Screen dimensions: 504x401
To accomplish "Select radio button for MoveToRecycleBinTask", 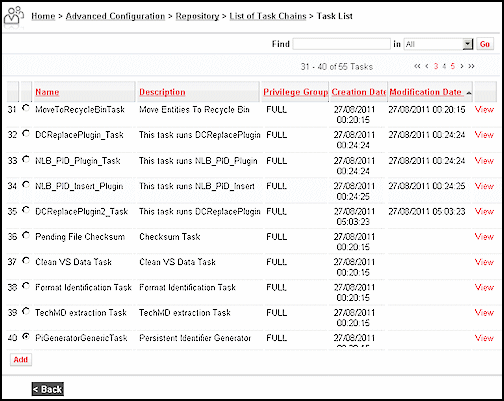I will (x=26, y=108).
